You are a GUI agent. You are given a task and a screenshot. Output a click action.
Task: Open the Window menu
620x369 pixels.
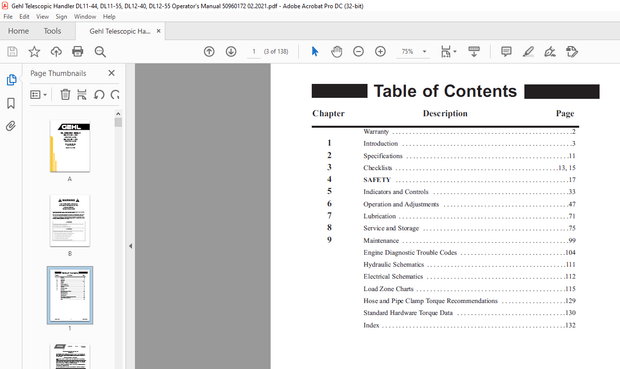coord(85,17)
